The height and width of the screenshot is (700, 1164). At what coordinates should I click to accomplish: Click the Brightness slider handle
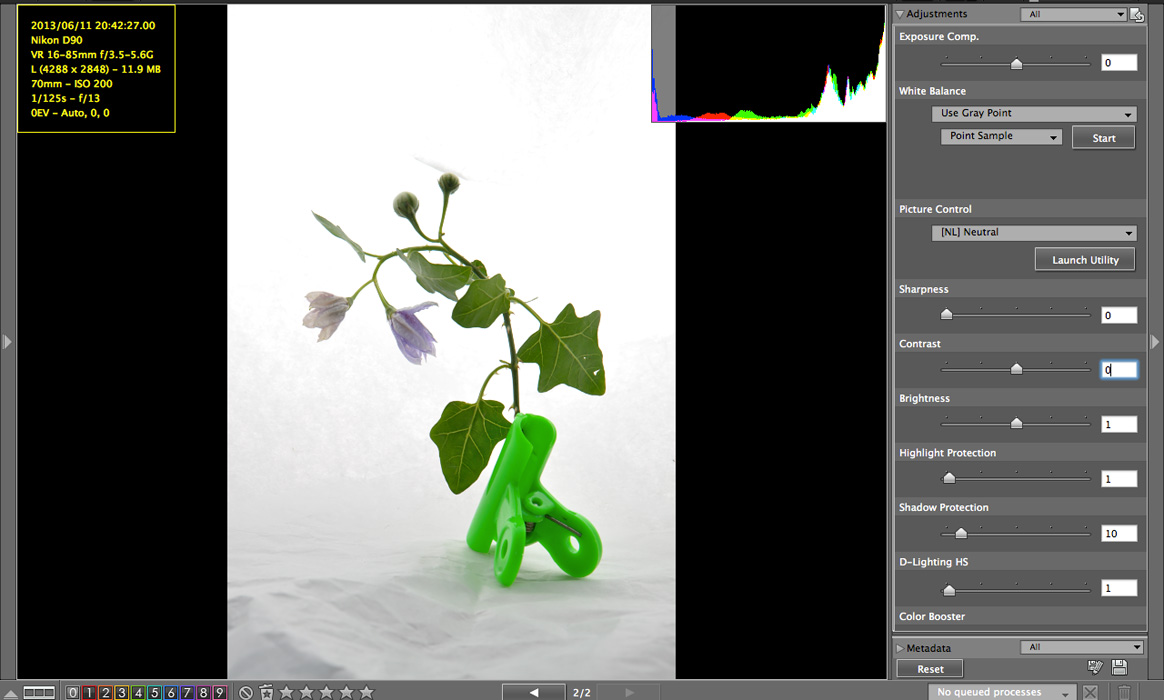coord(1016,423)
